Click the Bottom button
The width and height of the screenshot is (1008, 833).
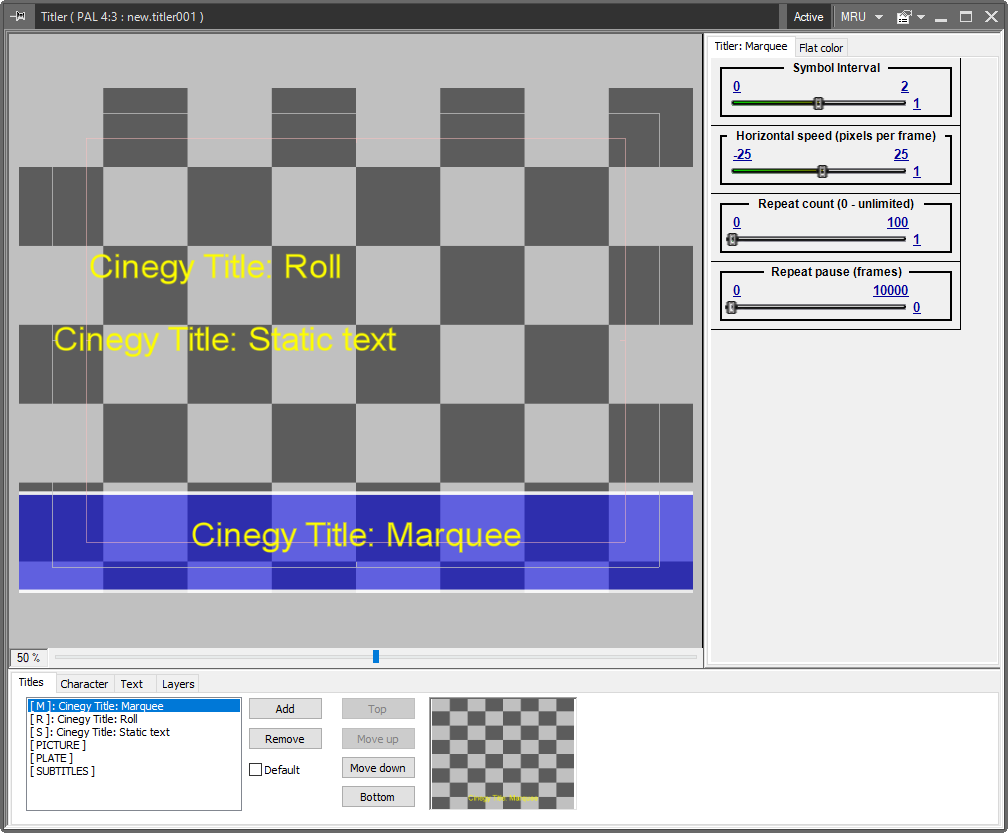point(378,797)
